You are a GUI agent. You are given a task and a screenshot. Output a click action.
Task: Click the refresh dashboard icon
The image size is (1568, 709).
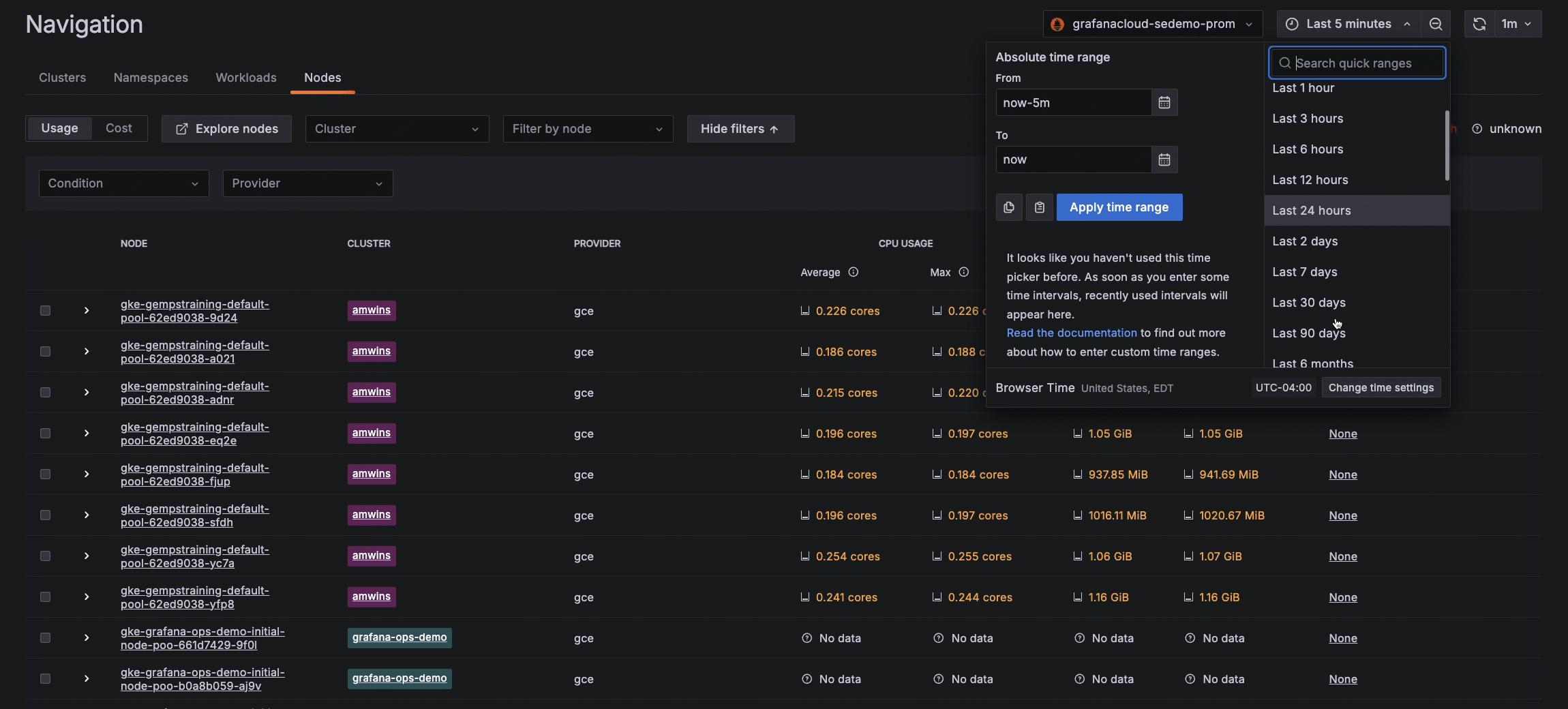1479,24
